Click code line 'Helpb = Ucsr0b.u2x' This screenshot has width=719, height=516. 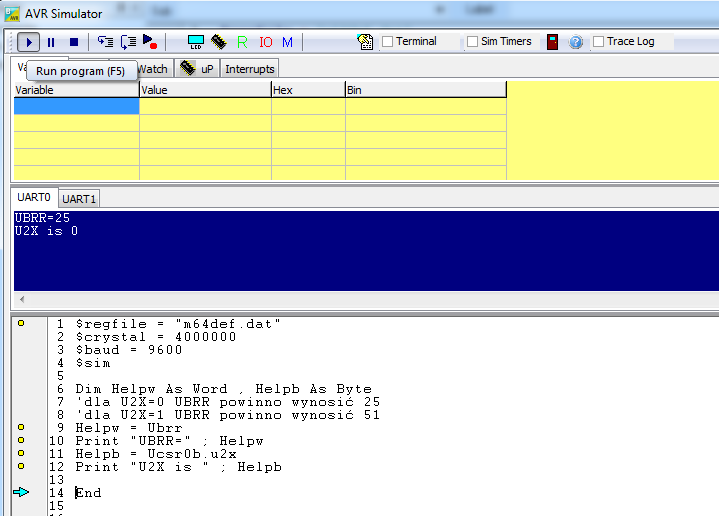tap(156, 454)
